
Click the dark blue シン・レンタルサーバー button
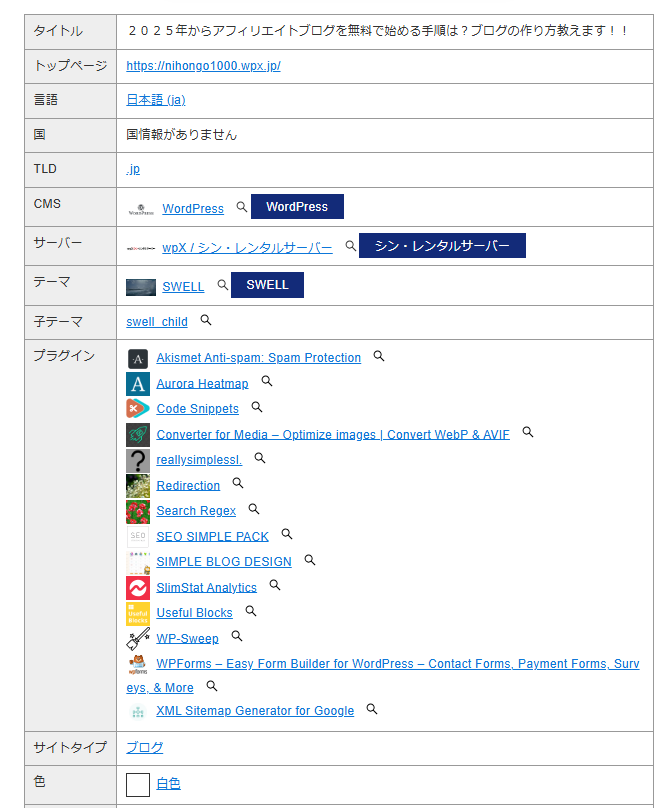click(x=442, y=245)
